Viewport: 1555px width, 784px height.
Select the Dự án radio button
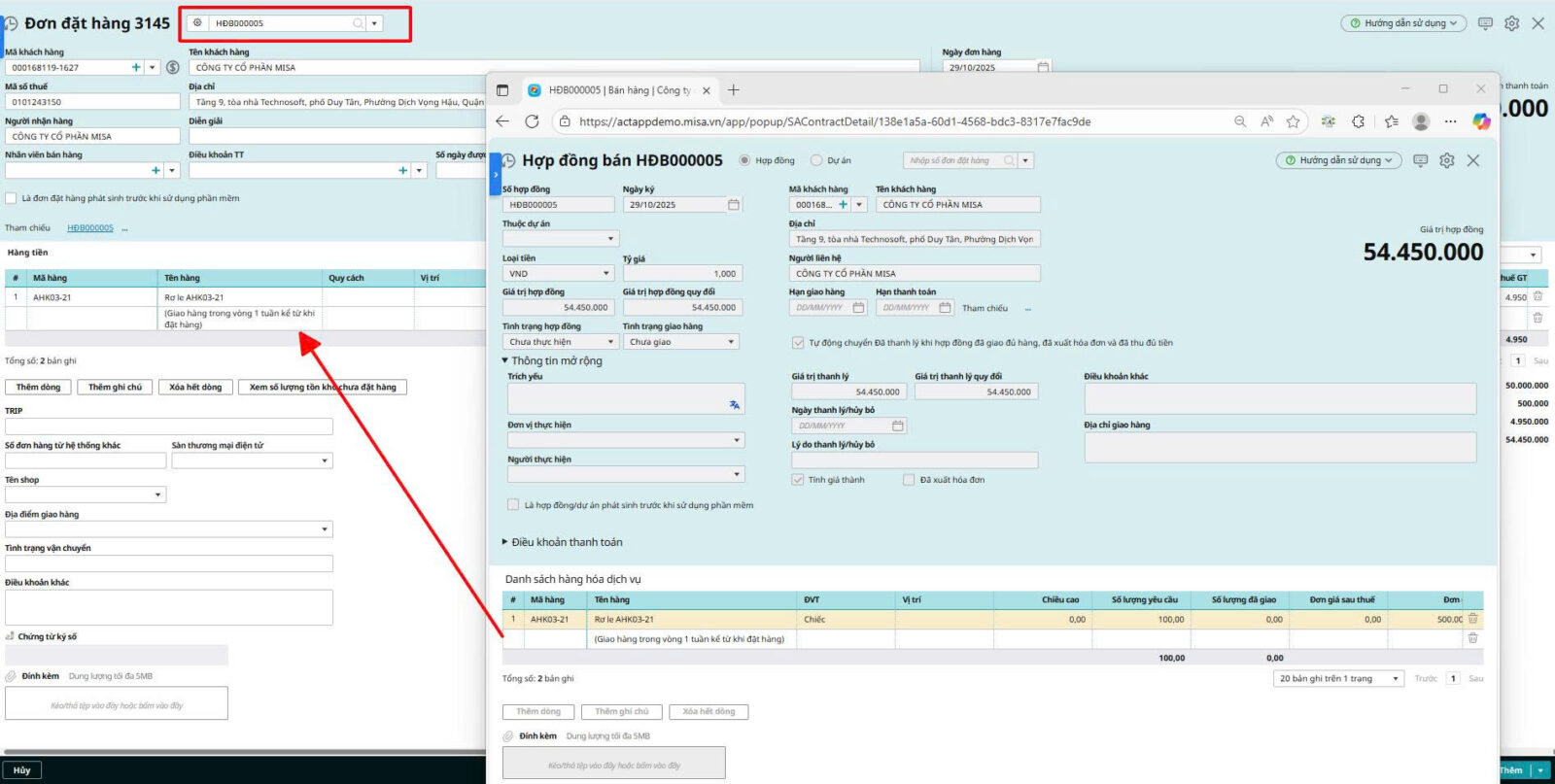tap(816, 160)
